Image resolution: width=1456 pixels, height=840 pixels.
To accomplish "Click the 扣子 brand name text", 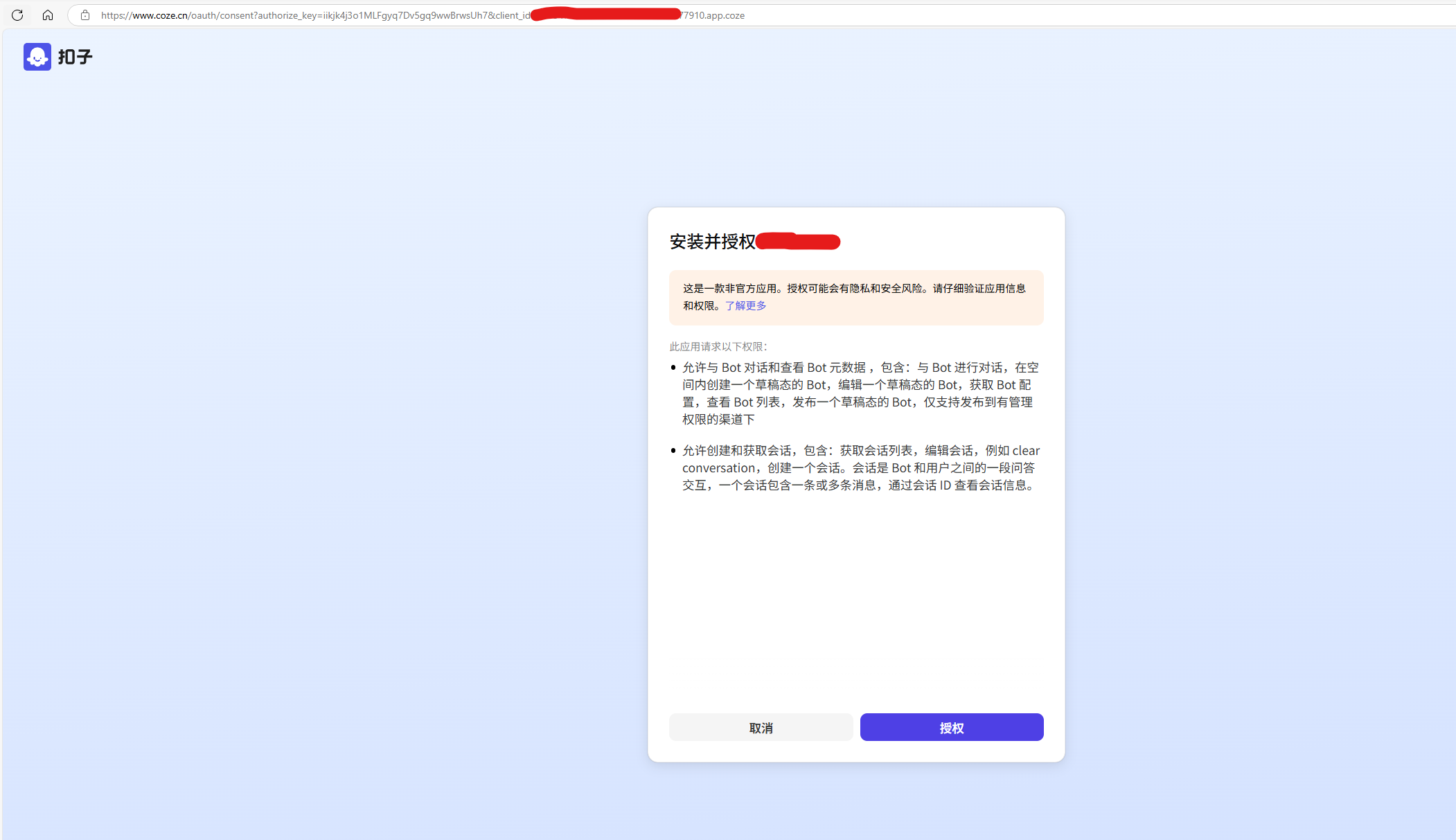I will tap(75, 57).
